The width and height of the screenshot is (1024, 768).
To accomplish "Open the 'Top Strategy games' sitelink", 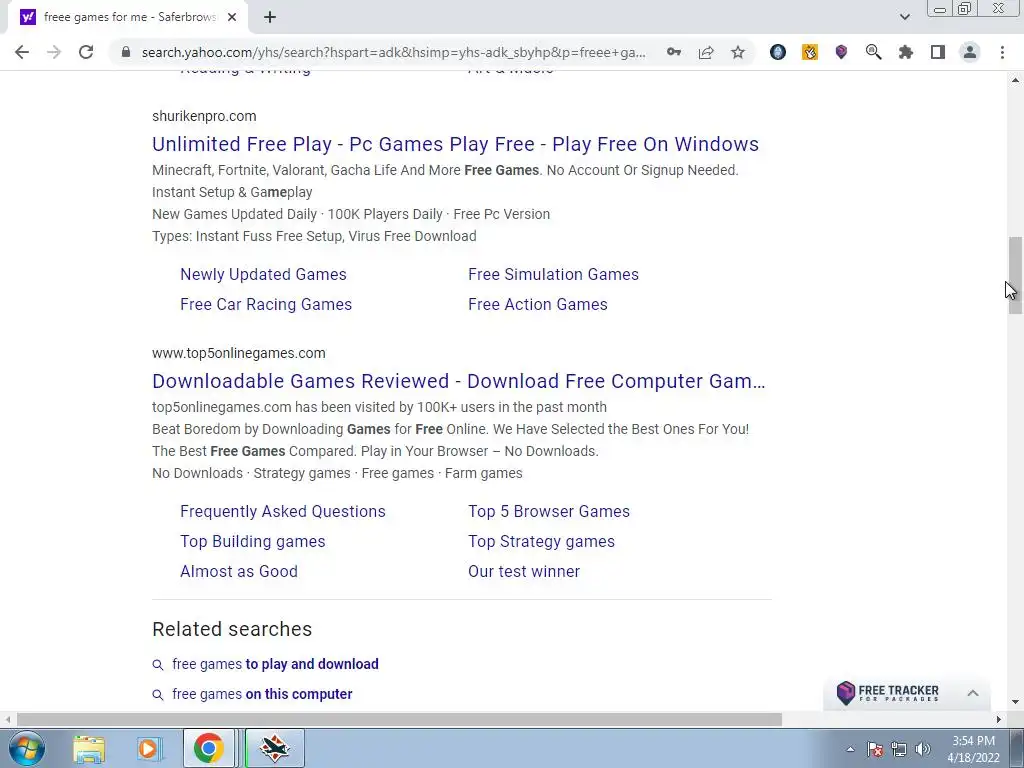I will 541,541.
